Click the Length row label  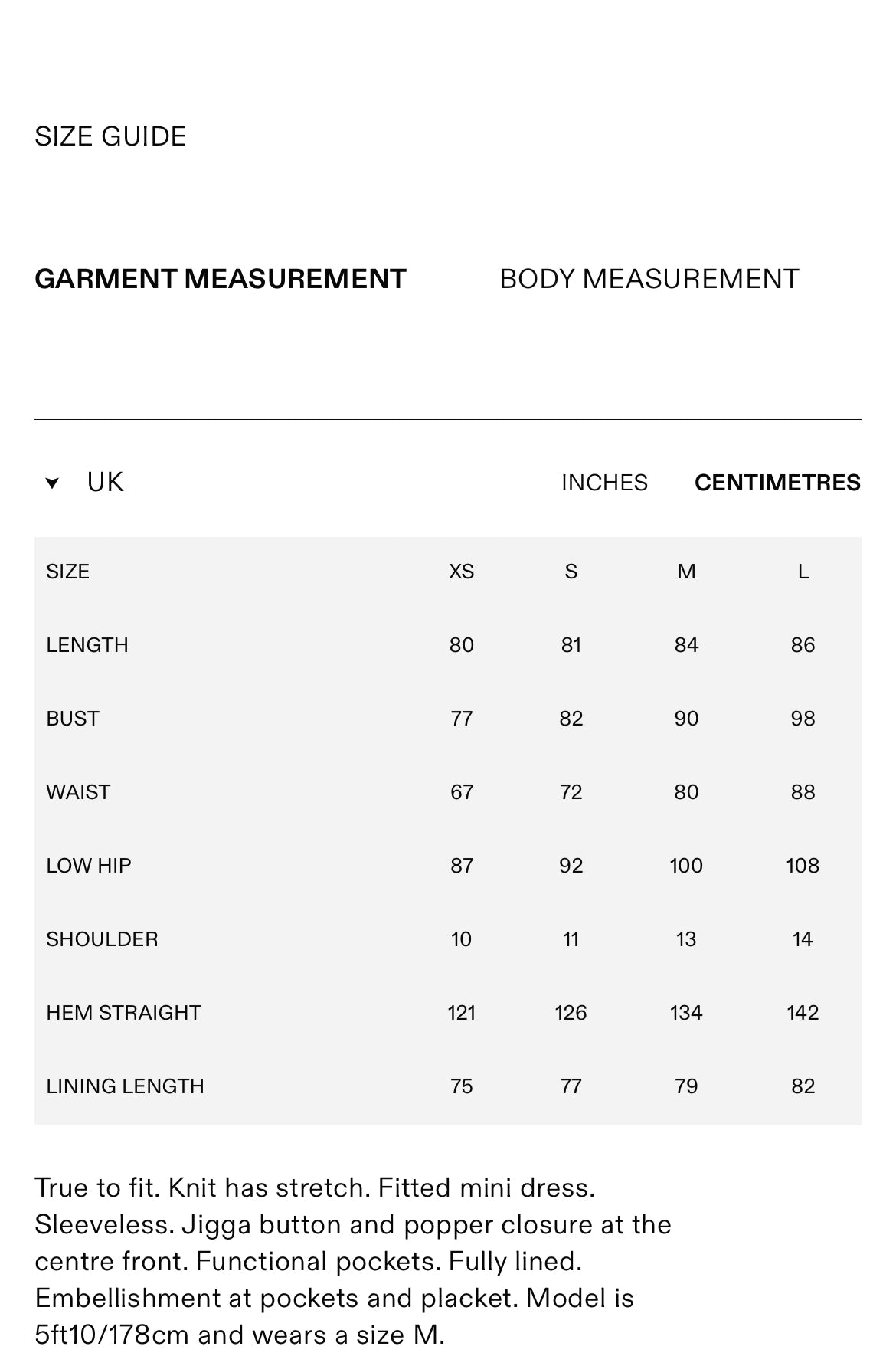point(87,645)
